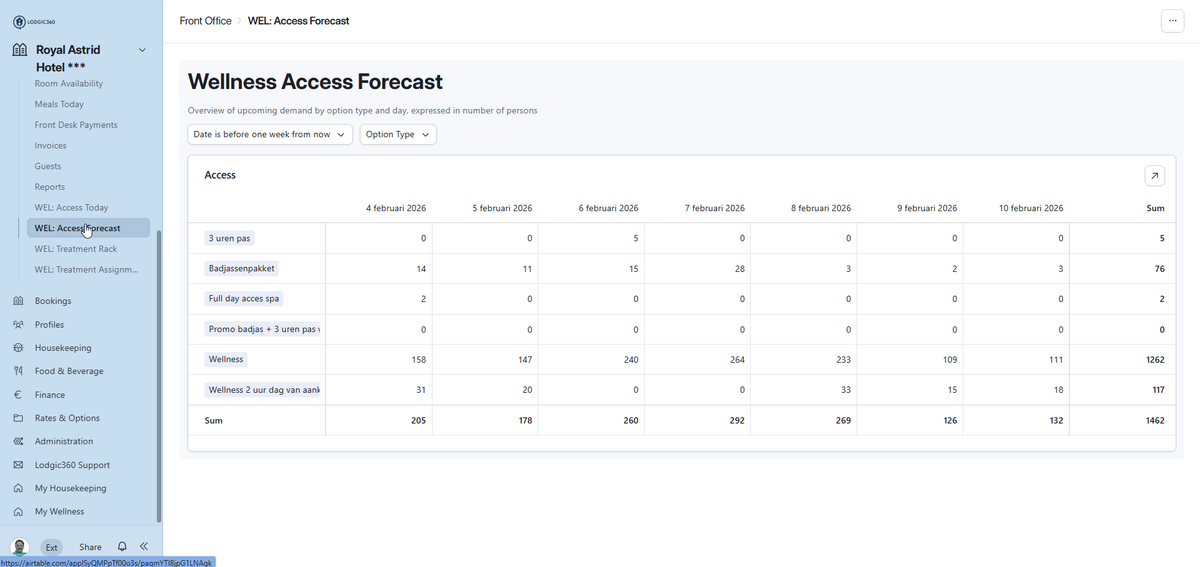The height and width of the screenshot is (567, 1200).
Task: Click Front Office breadcrumb link
Action: click(205, 21)
